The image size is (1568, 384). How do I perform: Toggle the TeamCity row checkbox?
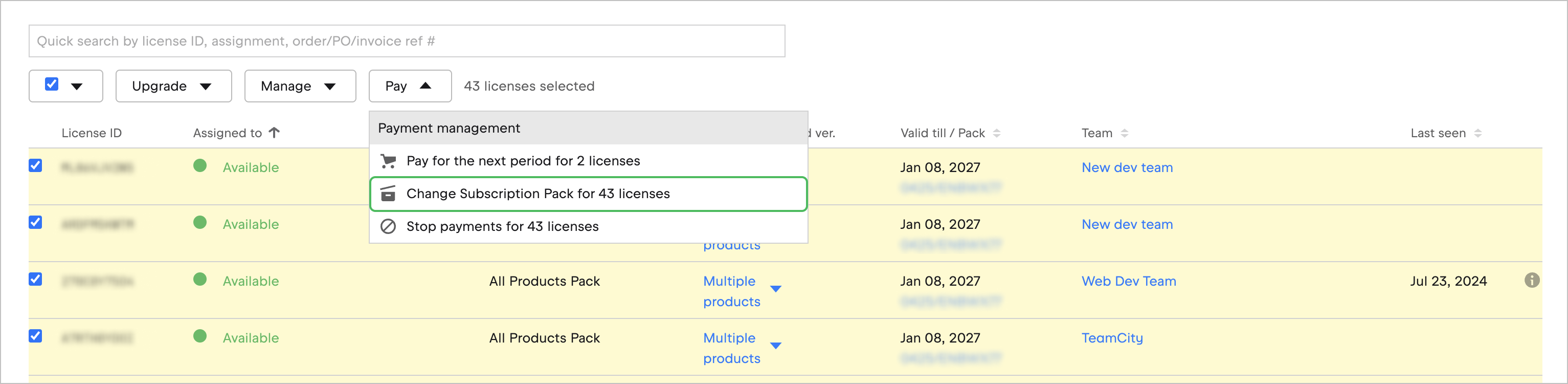[x=36, y=336]
